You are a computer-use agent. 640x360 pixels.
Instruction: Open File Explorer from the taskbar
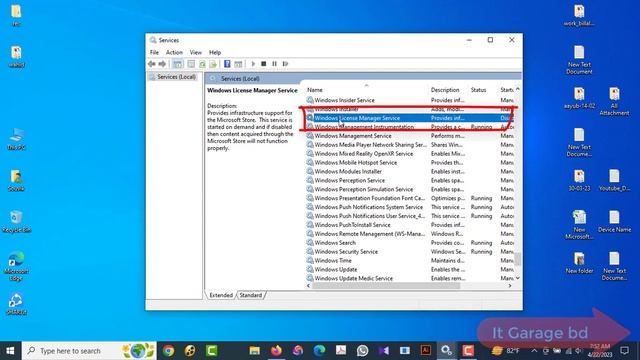(255, 351)
